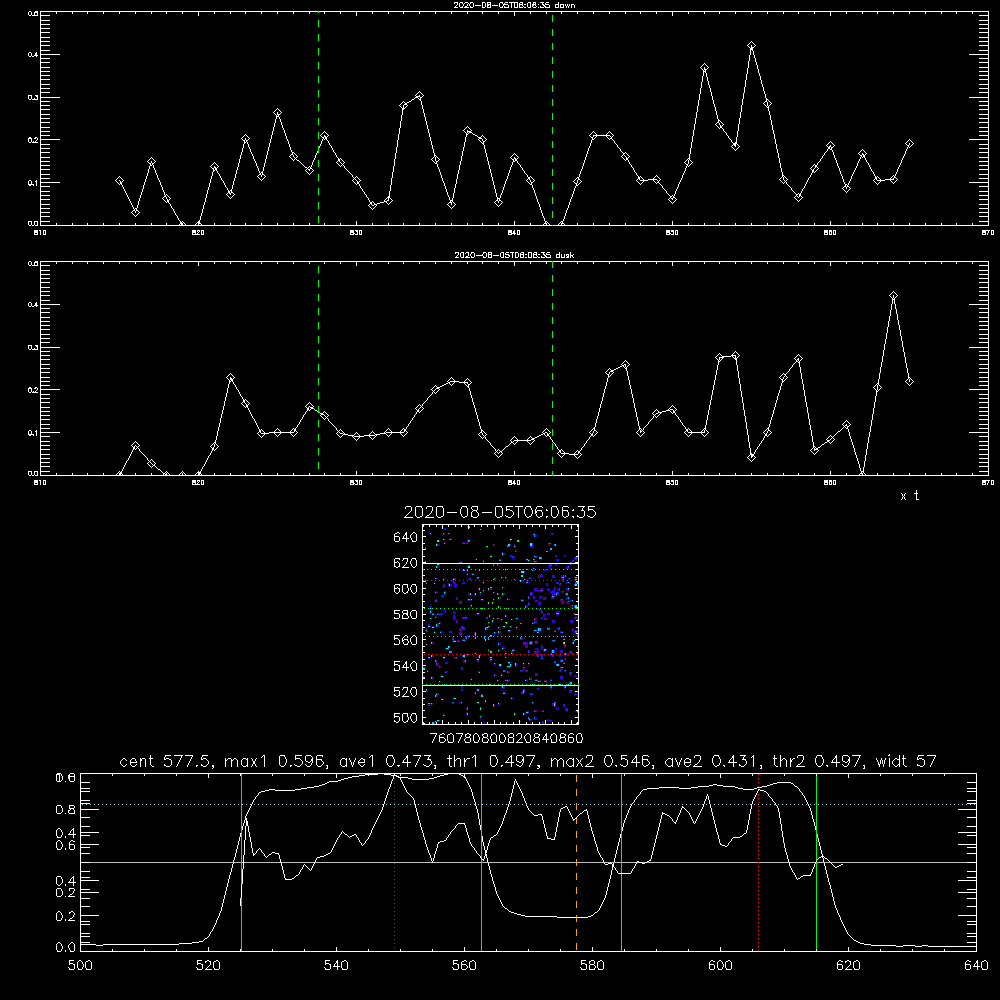Image resolution: width=1000 pixels, height=1000 pixels.
Task: Click the upper white horizontal line in scatter image
Action: pyautogui.click(x=501, y=564)
